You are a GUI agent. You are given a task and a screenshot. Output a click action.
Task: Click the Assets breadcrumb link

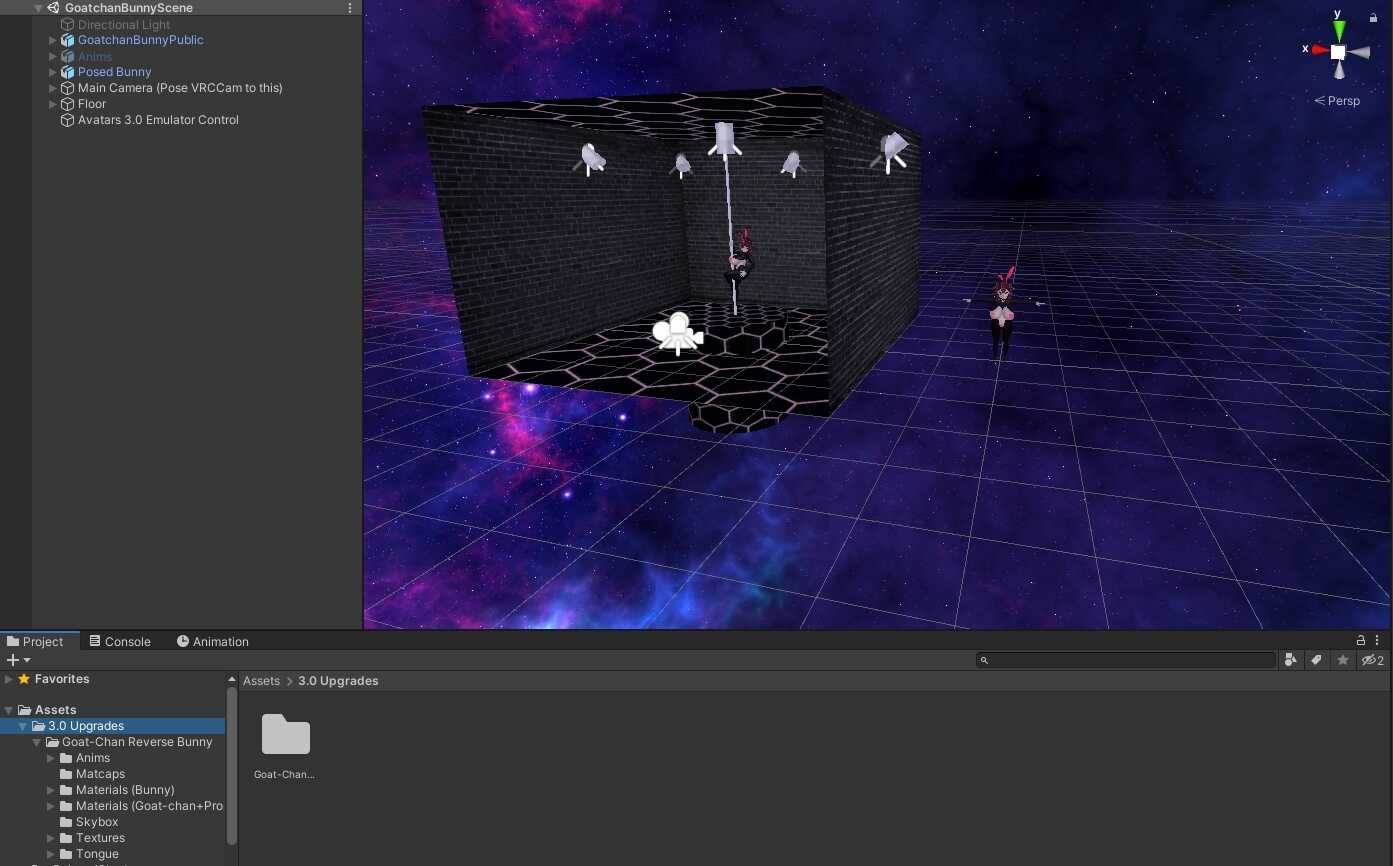point(261,681)
